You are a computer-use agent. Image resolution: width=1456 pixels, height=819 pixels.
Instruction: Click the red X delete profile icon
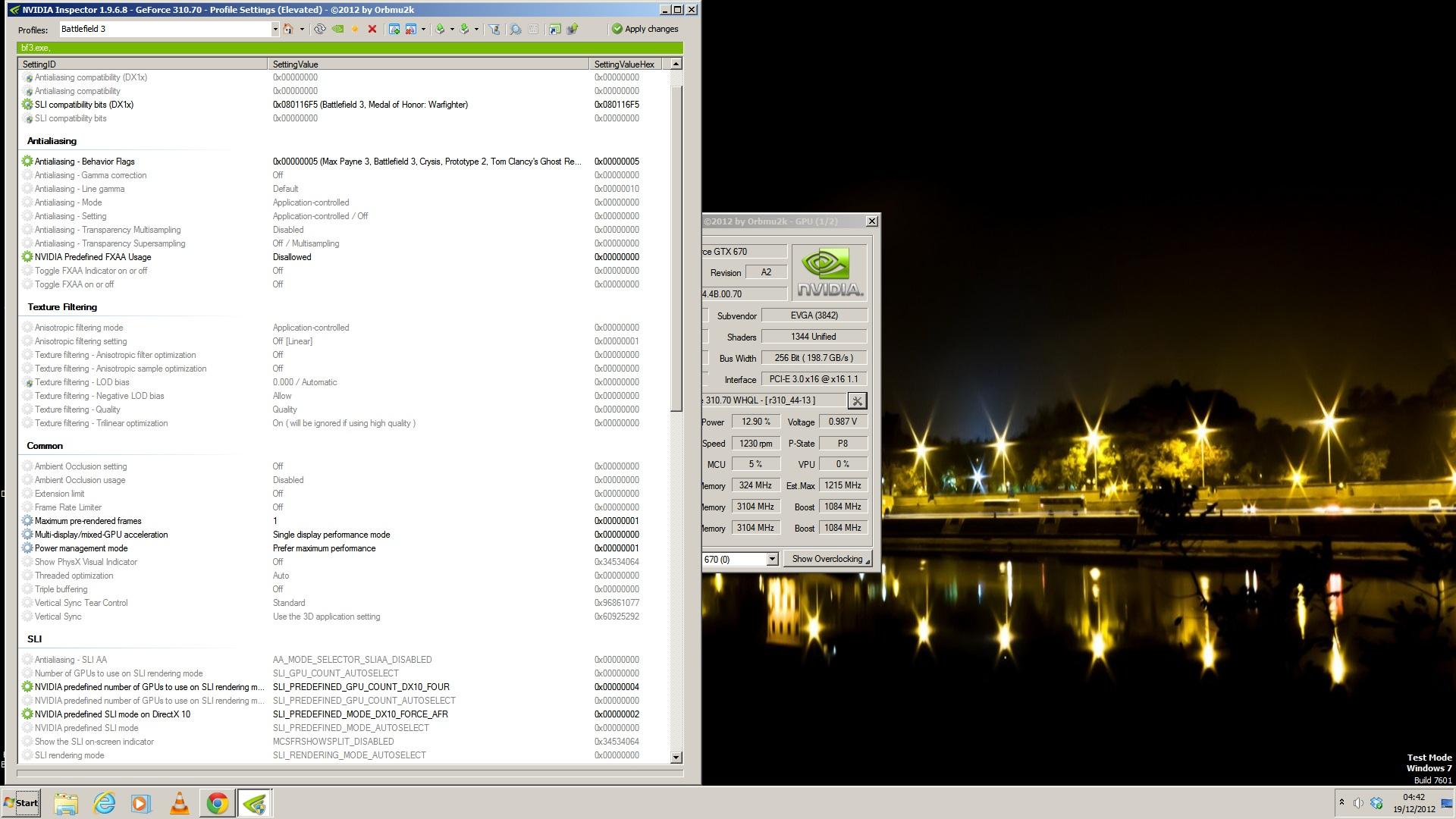pyautogui.click(x=372, y=29)
